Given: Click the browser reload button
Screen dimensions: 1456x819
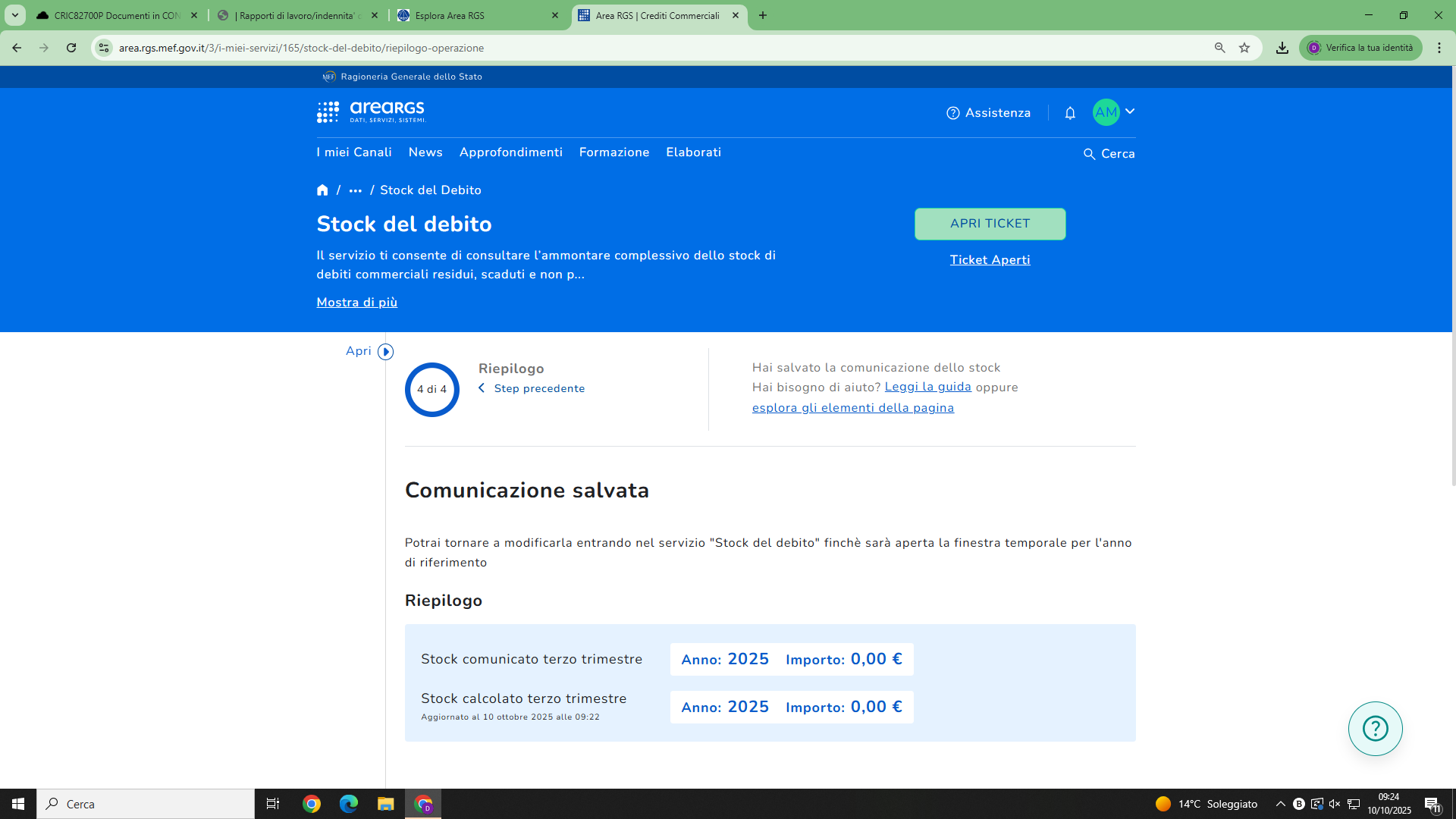Looking at the screenshot, I should (x=71, y=48).
